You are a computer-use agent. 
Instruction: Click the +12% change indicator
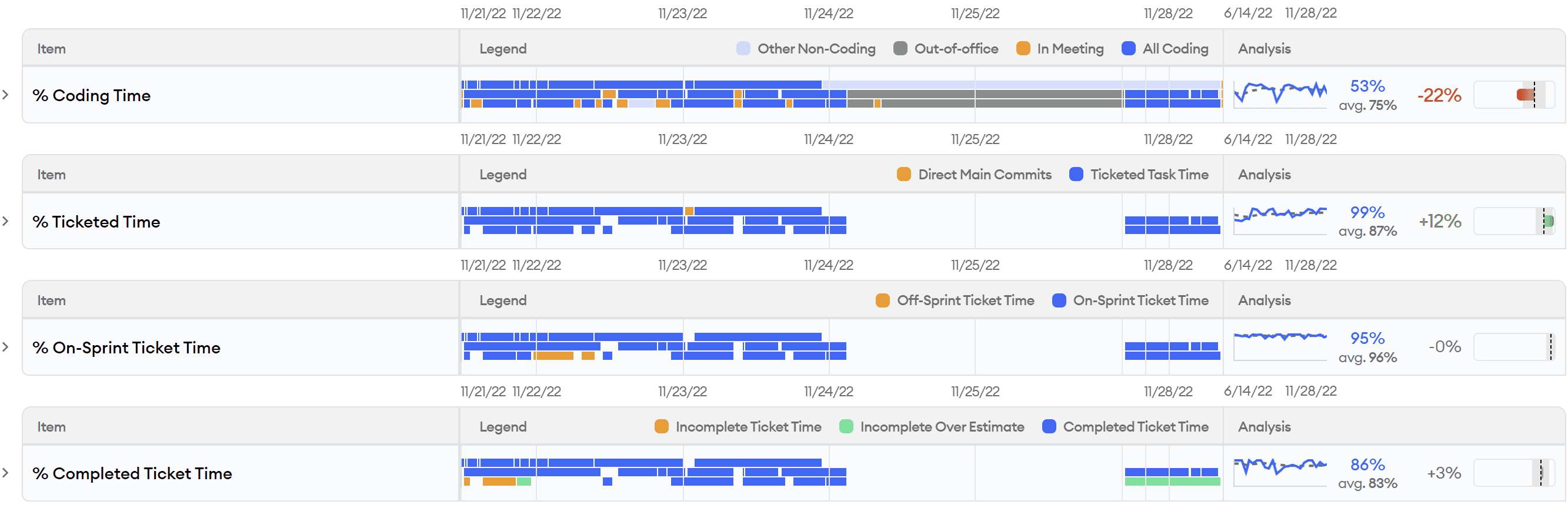coord(1440,221)
